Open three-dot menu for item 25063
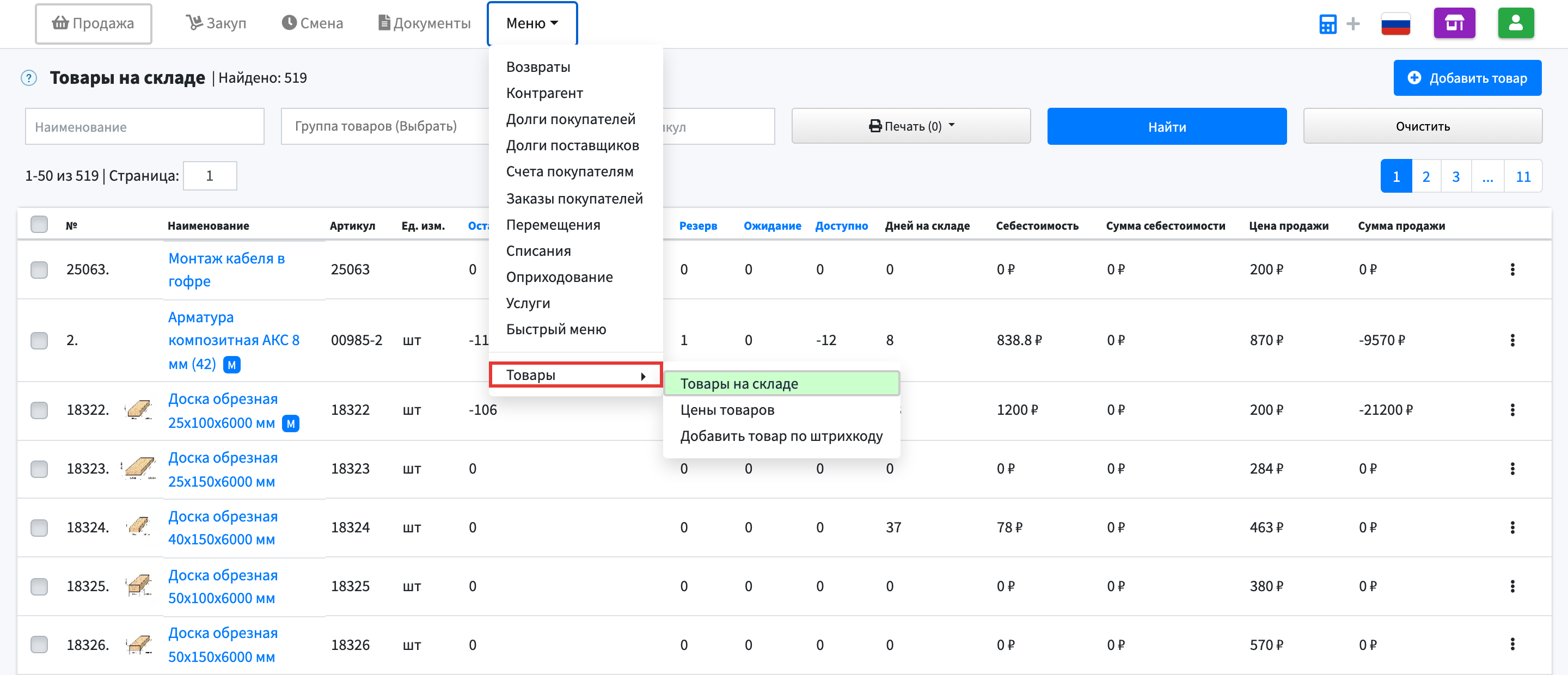This screenshot has width=1568, height=675. [x=1512, y=269]
